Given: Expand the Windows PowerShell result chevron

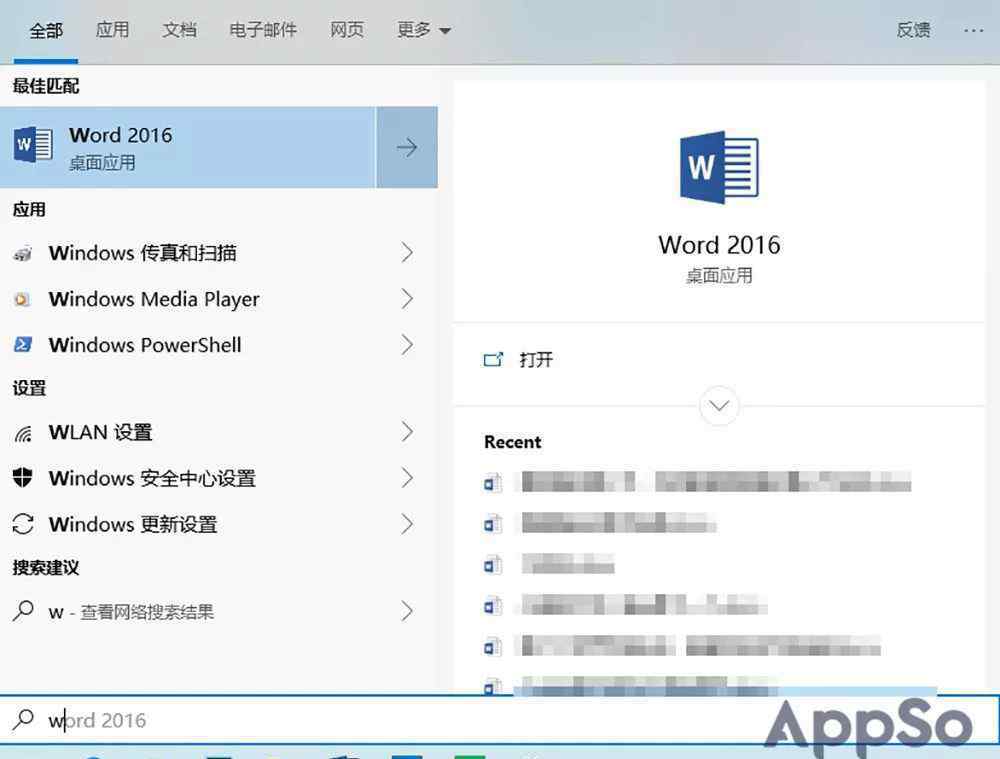Looking at the screenshot, I should click(x=407, y=345).
